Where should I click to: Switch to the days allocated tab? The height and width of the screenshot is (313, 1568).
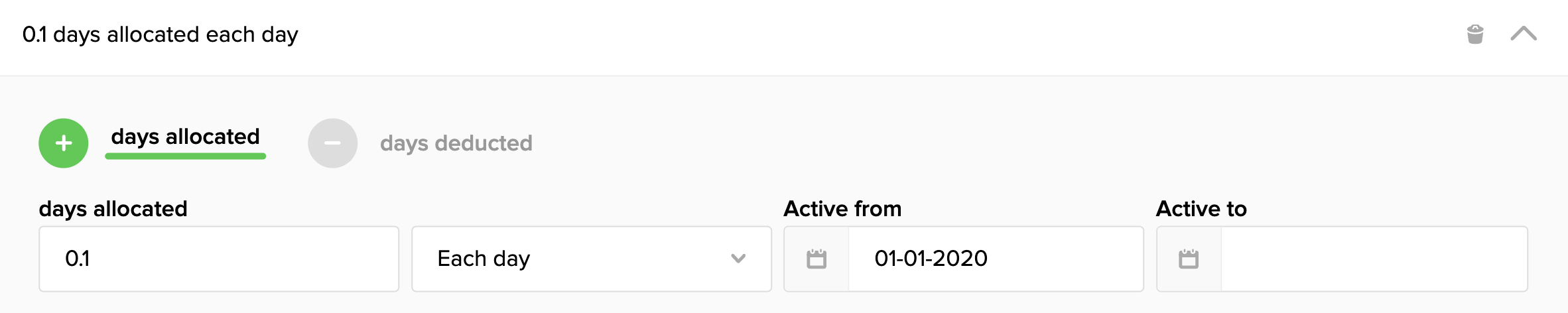[x=185, y=137]
